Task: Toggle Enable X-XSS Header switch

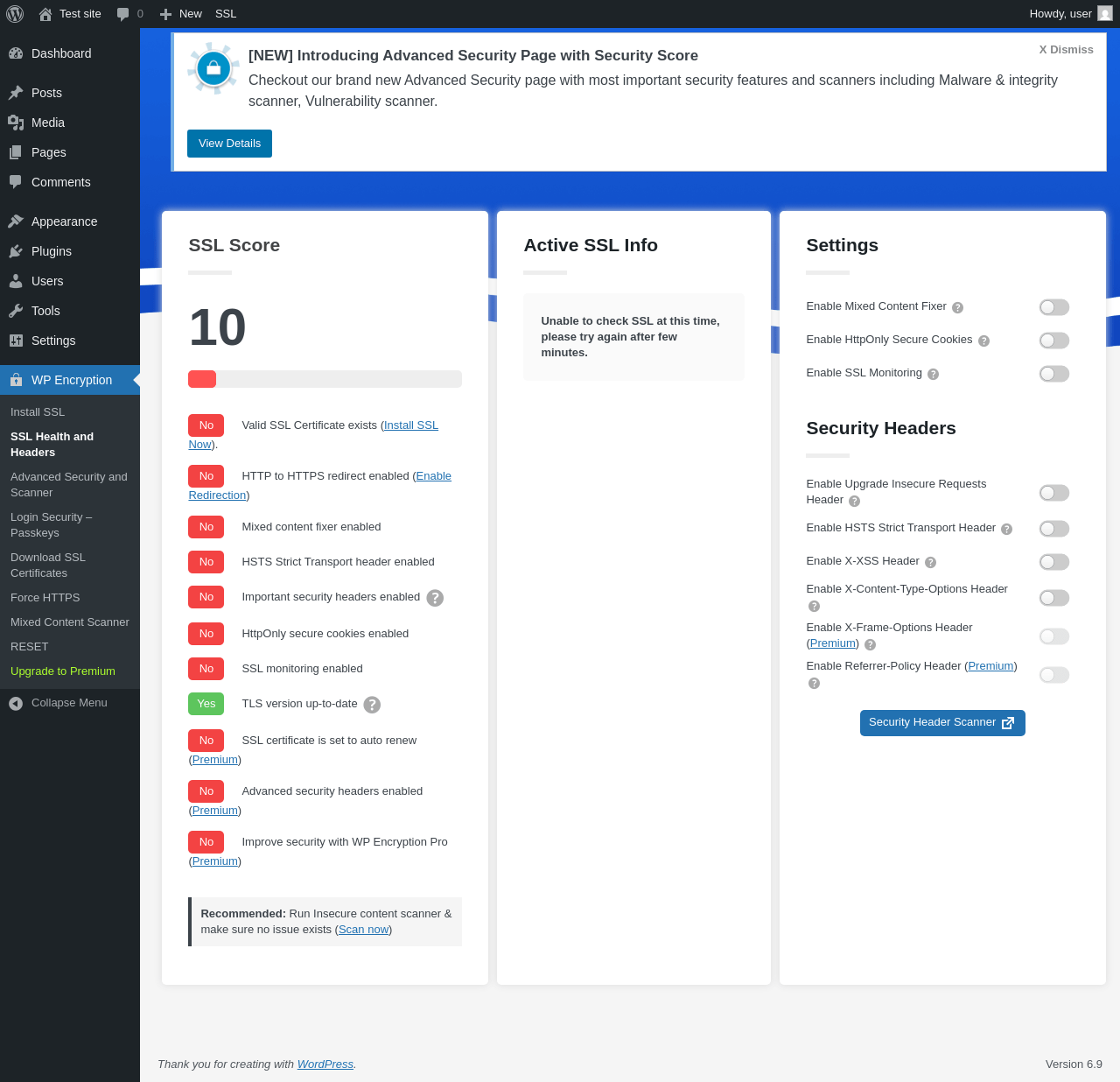Action: 1054,562
